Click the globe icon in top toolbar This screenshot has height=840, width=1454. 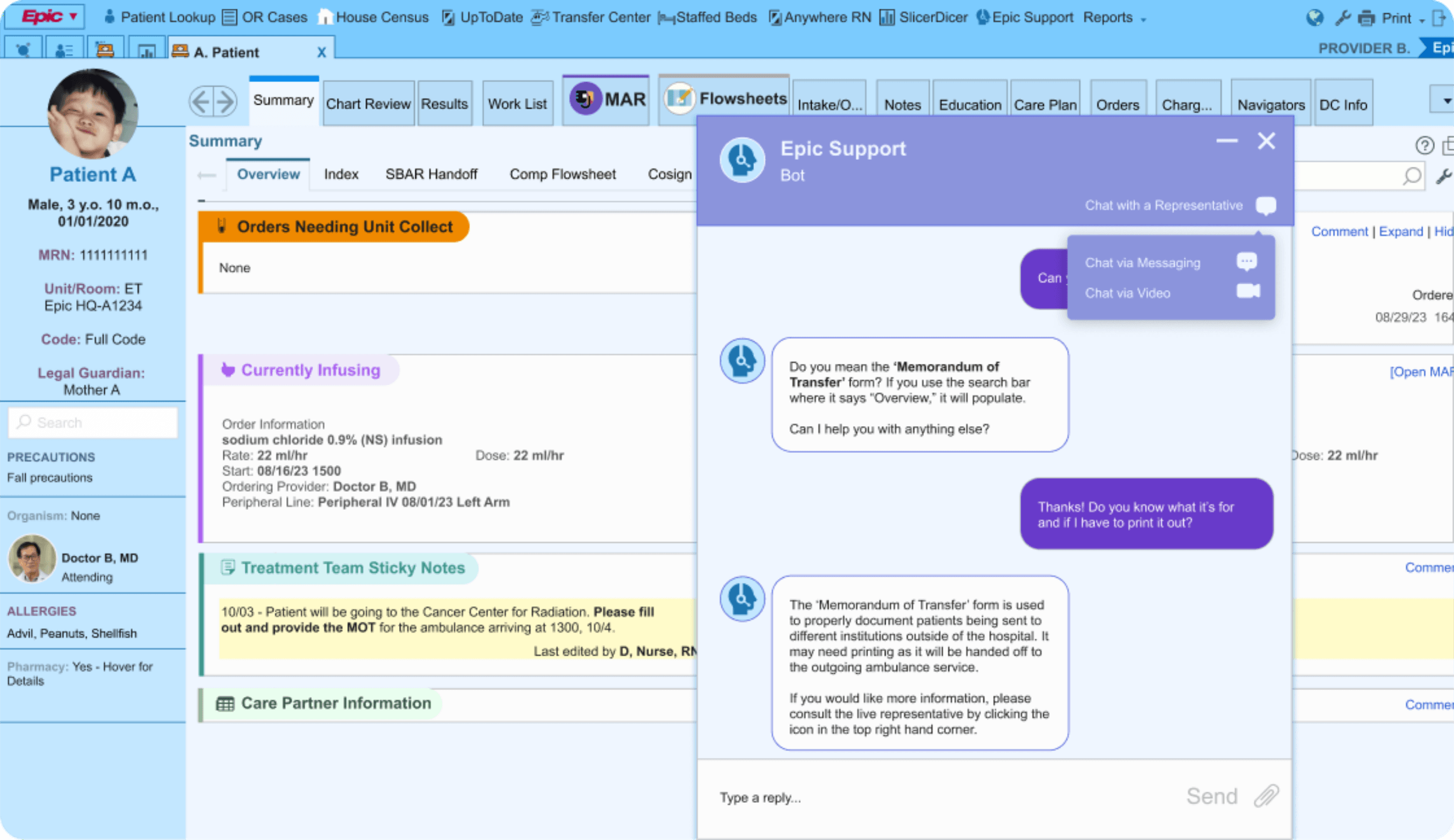point(1314,18)
